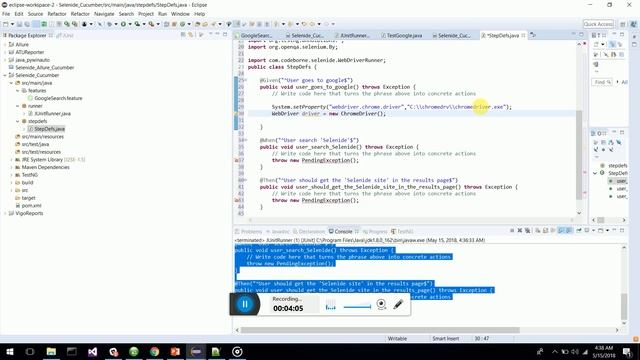Click the Find field in task list

[x=602, y=82]
